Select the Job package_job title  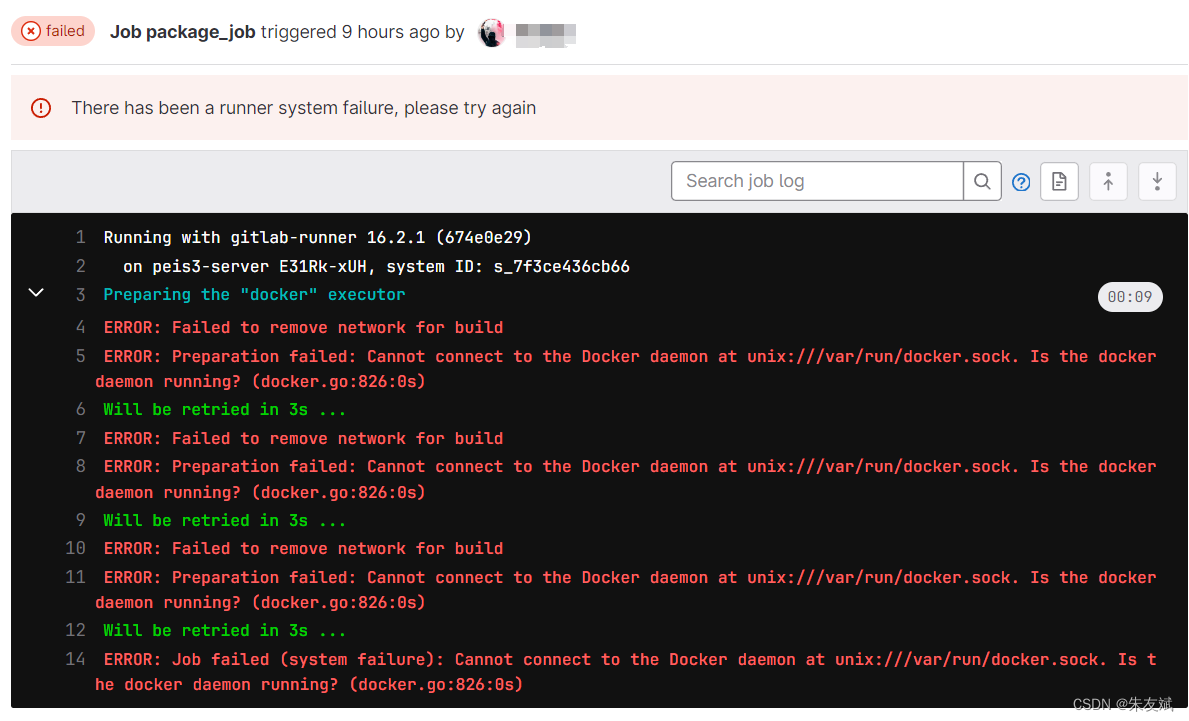(182, 31)
